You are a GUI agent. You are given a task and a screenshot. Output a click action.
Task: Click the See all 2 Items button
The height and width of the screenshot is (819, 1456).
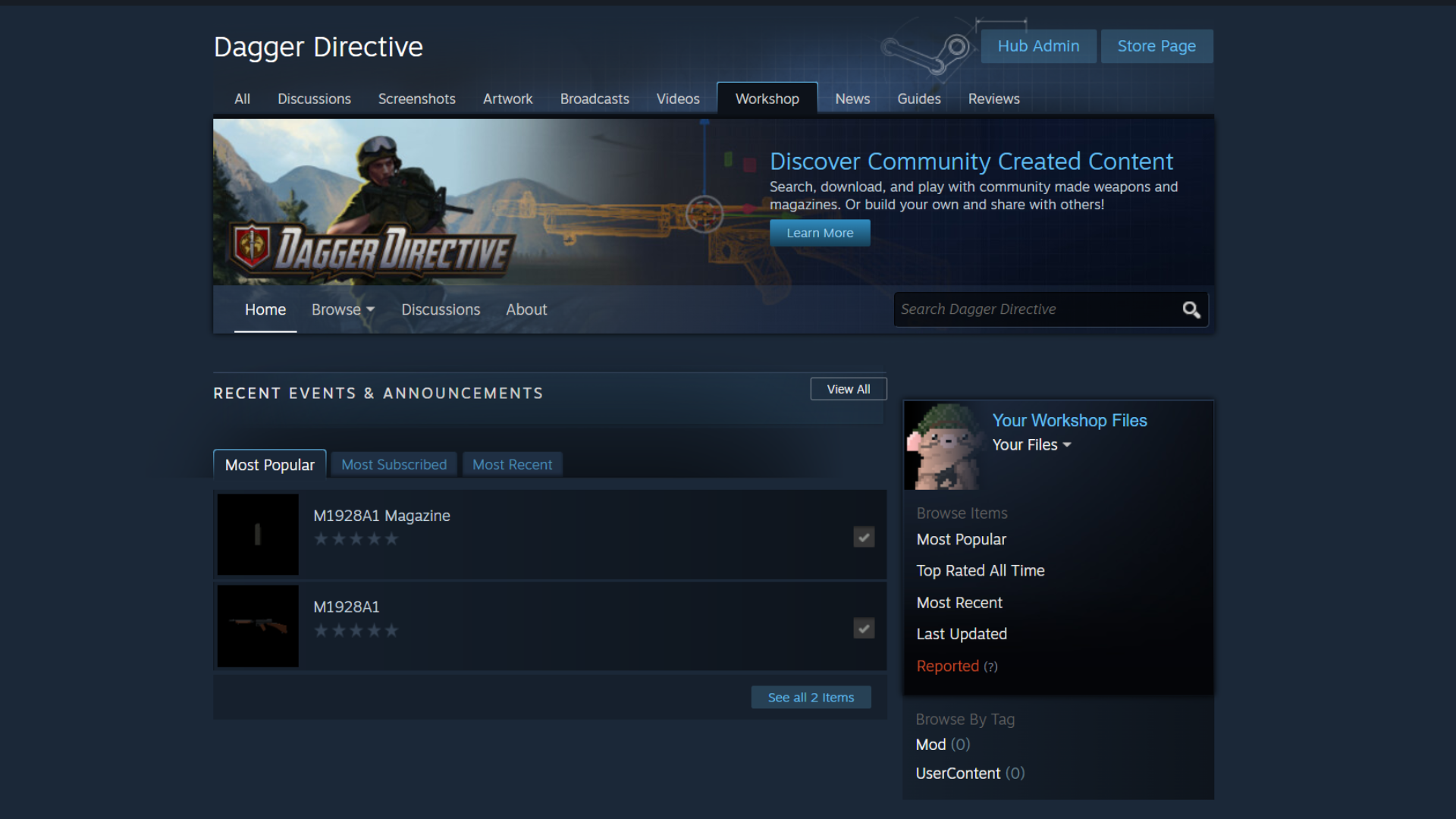point(811,697)
